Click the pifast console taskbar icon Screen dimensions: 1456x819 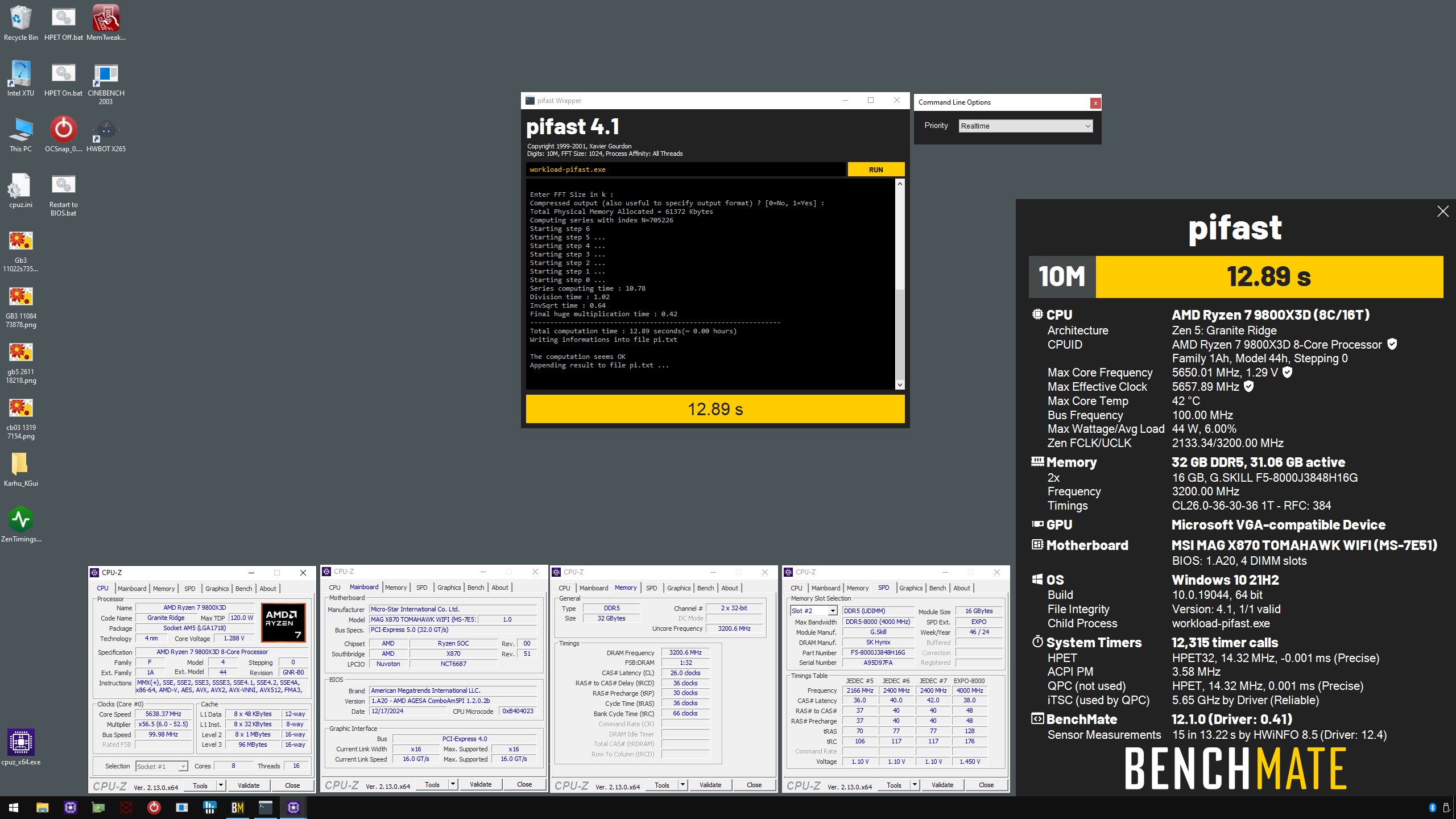point(266,808)
